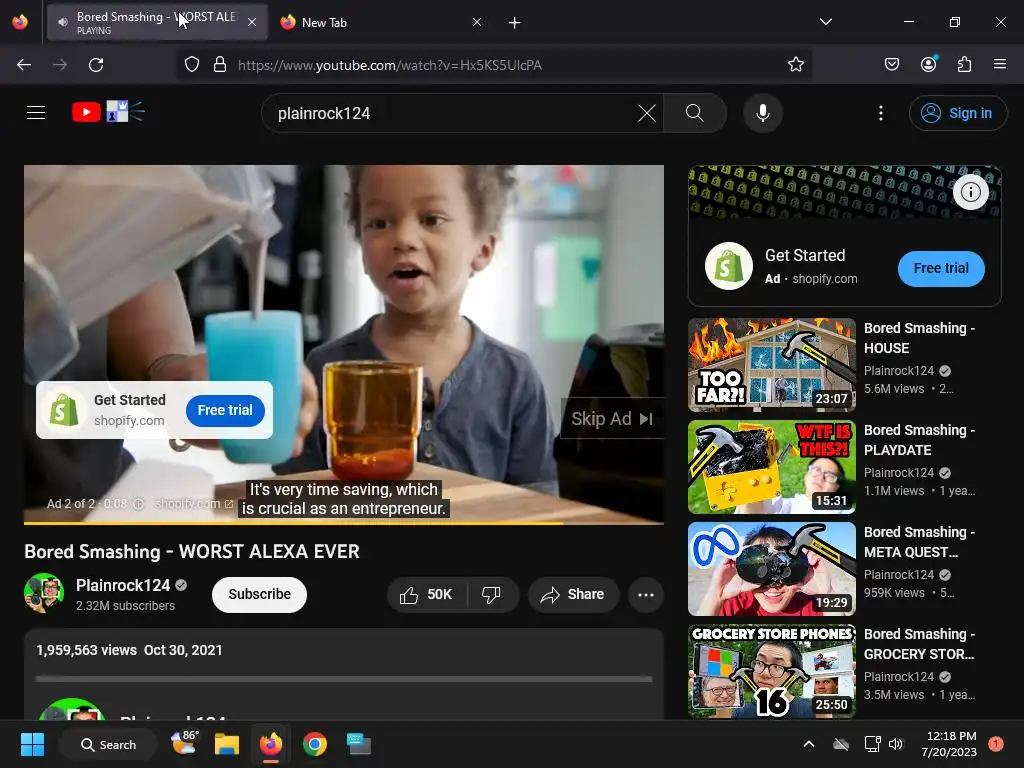Click Free trial in video overlay
Screen dimensions: 1024x768
[x=225, y=410]
